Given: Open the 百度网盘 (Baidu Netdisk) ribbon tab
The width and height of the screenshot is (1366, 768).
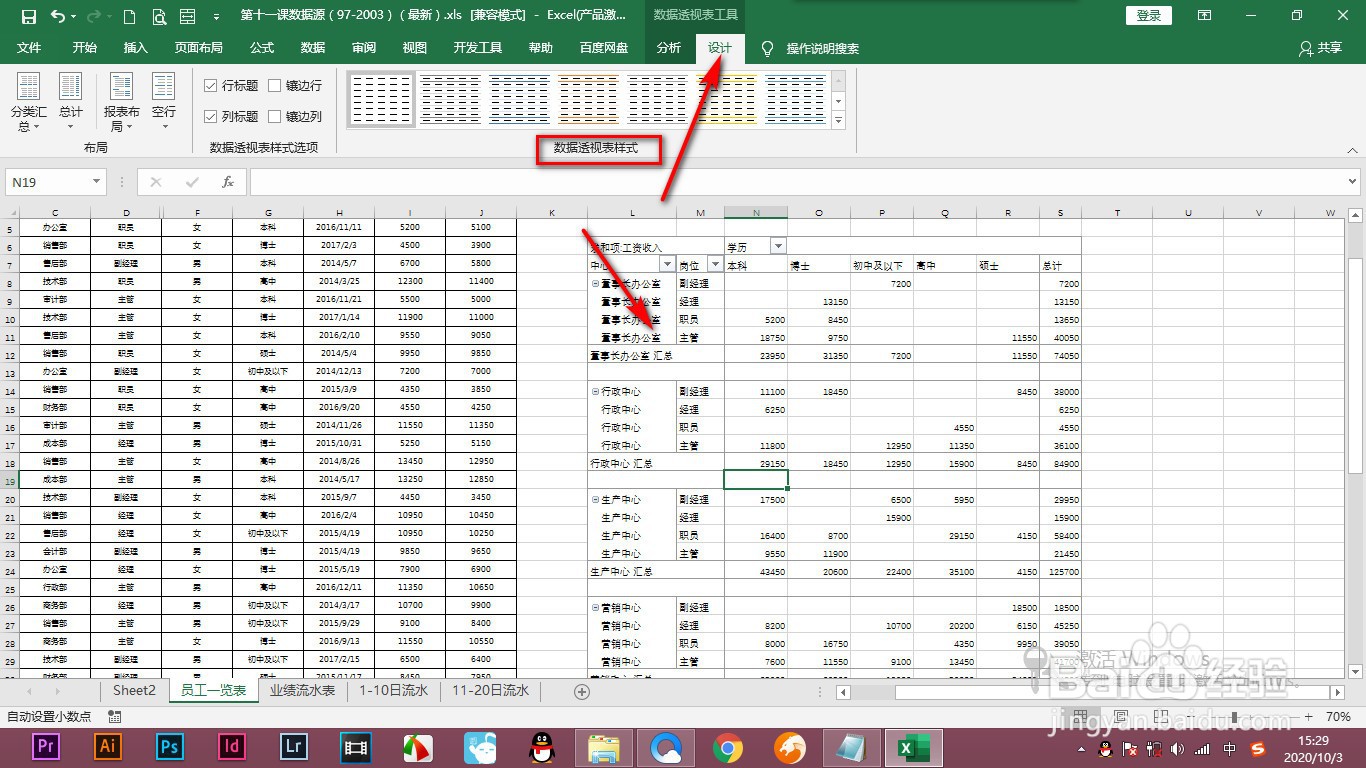Looking at the screenshot, I should click(x=604, y=47).
